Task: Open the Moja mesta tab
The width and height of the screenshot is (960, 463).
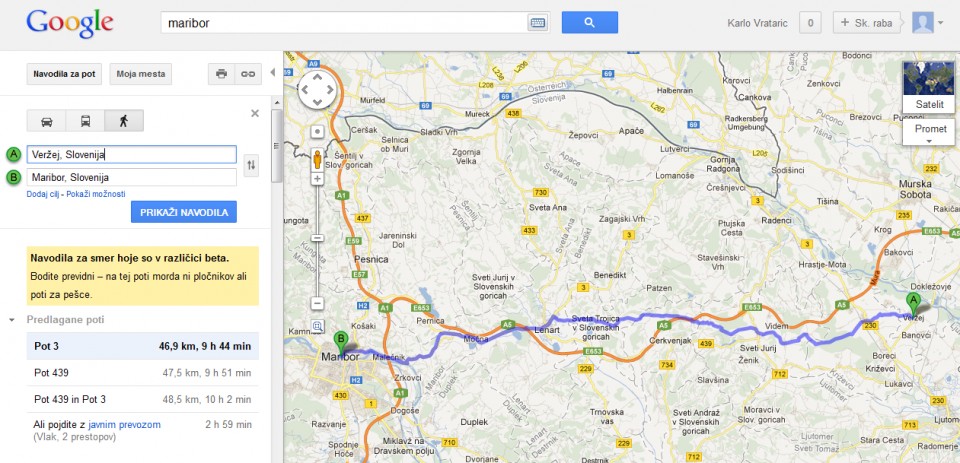Action: (141, 74)
